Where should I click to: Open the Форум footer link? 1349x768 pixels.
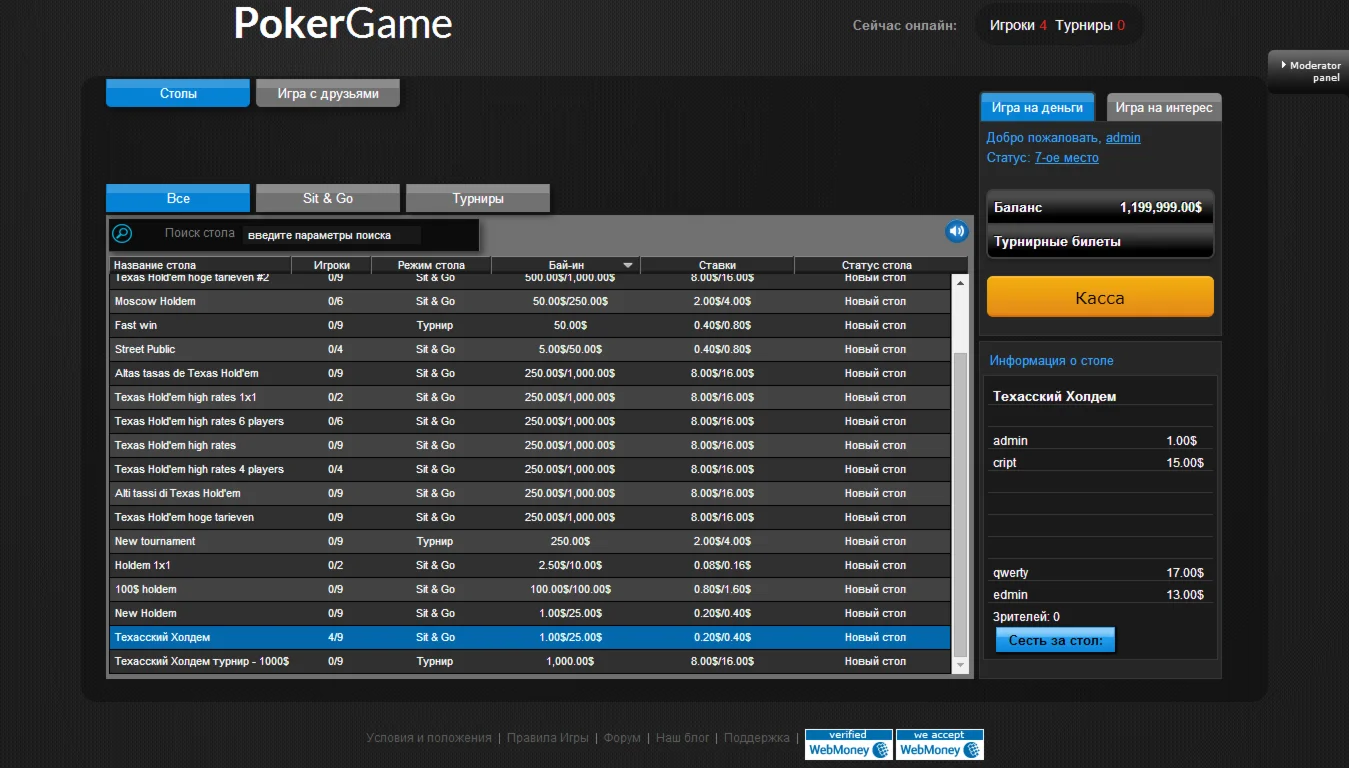[x=622, y=738]
